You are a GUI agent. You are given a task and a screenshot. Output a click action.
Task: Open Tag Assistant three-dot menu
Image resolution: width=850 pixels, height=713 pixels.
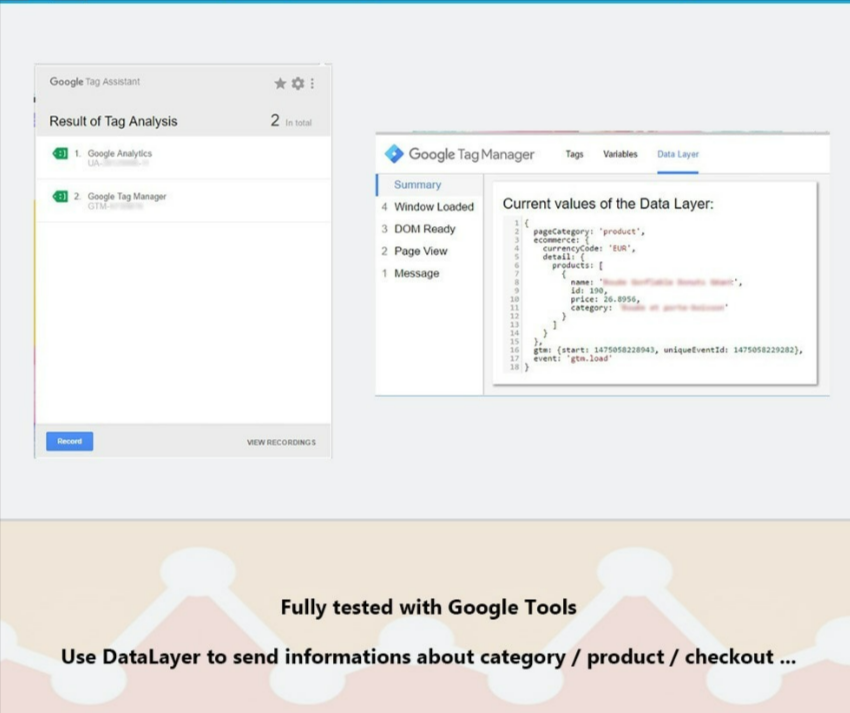click(x=312, y=83)
